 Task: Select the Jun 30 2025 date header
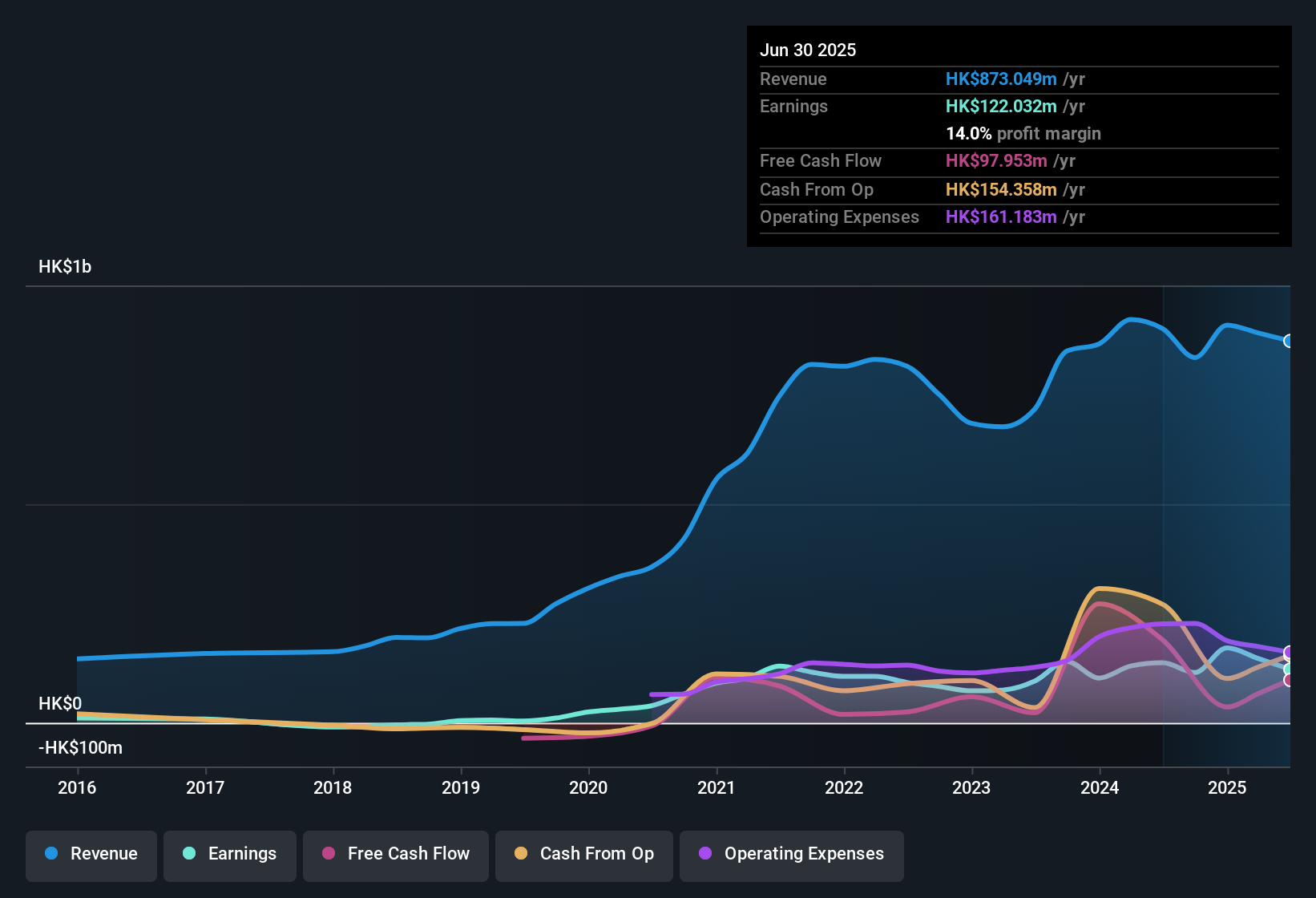tap(808, 50)
